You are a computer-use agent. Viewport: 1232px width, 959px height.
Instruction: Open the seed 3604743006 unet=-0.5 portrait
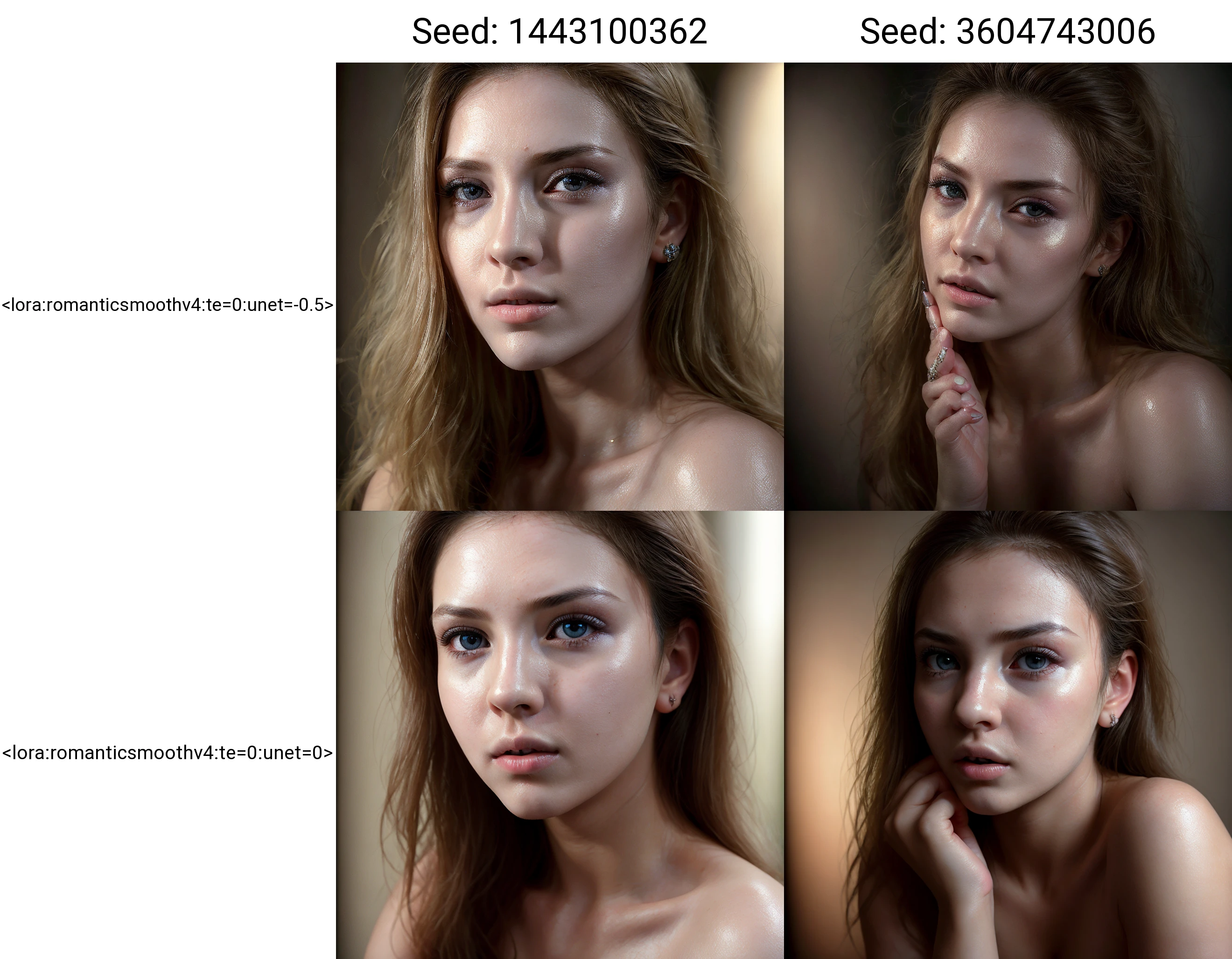coord(1008,287)
